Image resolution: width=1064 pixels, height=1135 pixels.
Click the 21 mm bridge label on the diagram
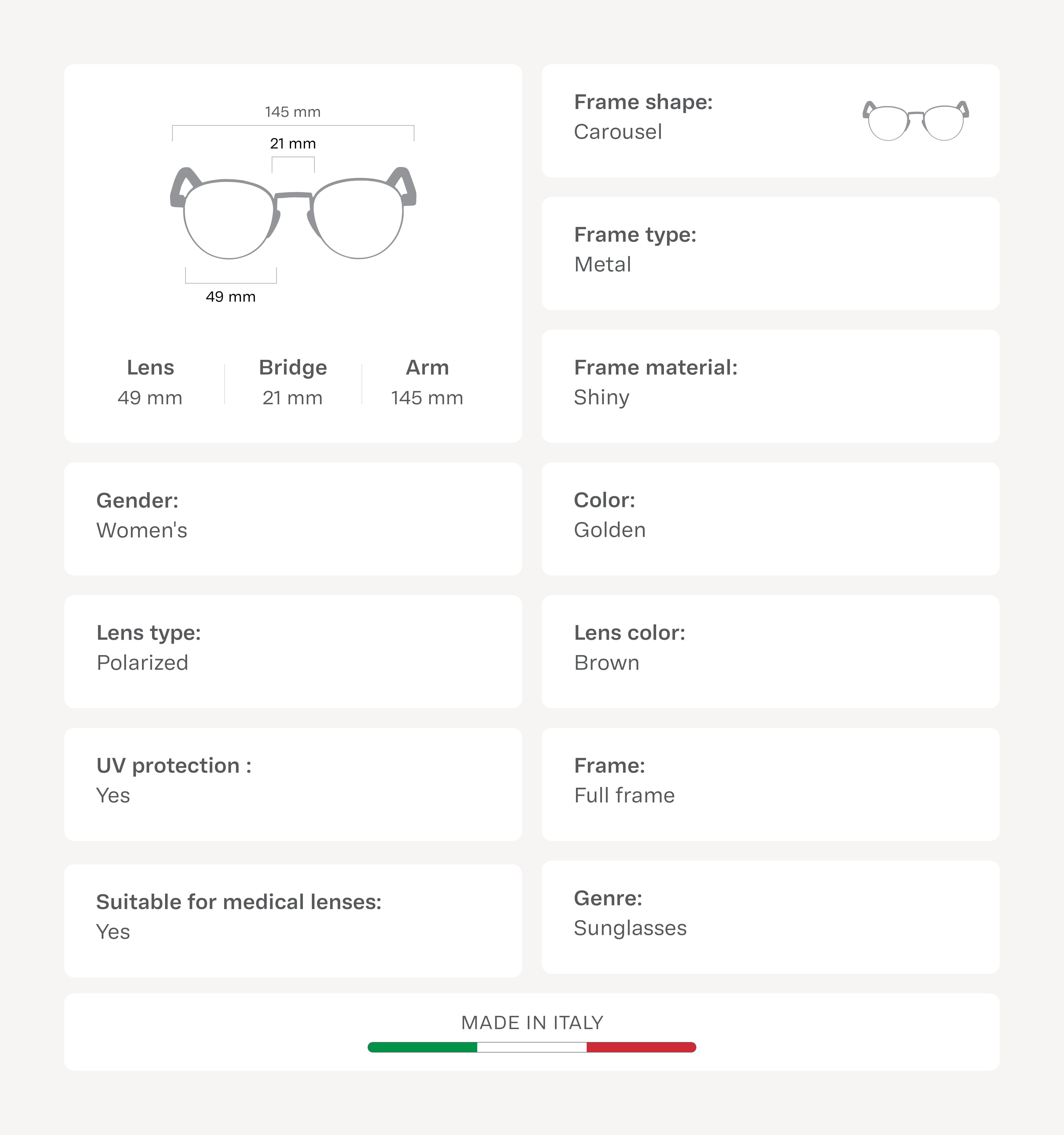pos(292,144)
